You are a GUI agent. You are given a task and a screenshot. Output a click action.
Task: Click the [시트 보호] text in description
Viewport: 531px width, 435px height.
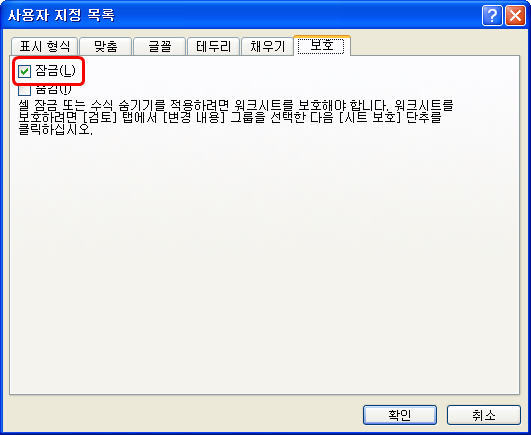[x=368, y=118]
